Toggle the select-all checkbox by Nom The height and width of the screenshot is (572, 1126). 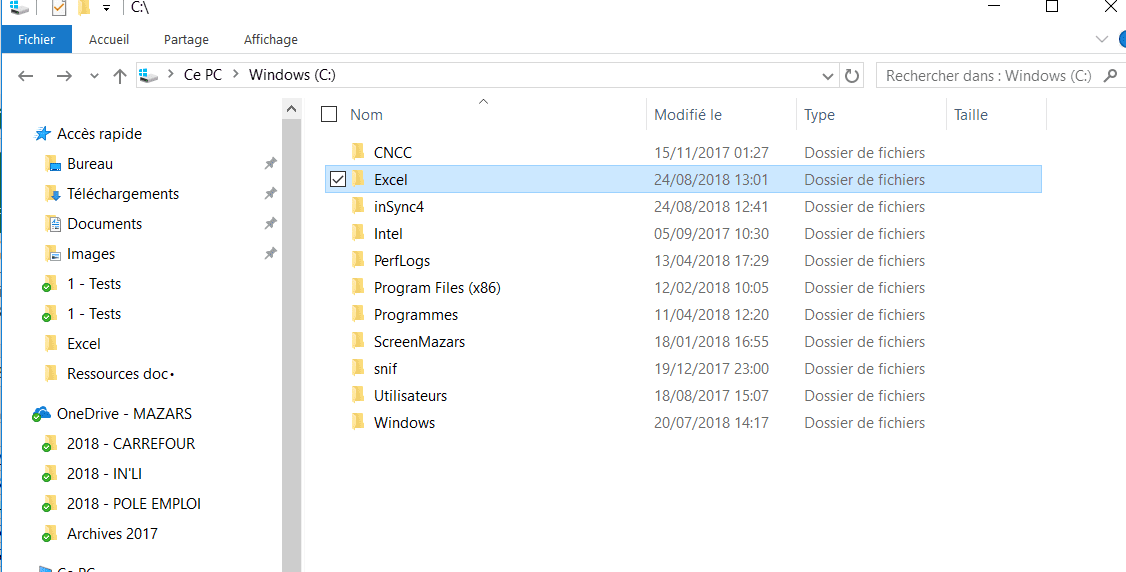(329, 115)
